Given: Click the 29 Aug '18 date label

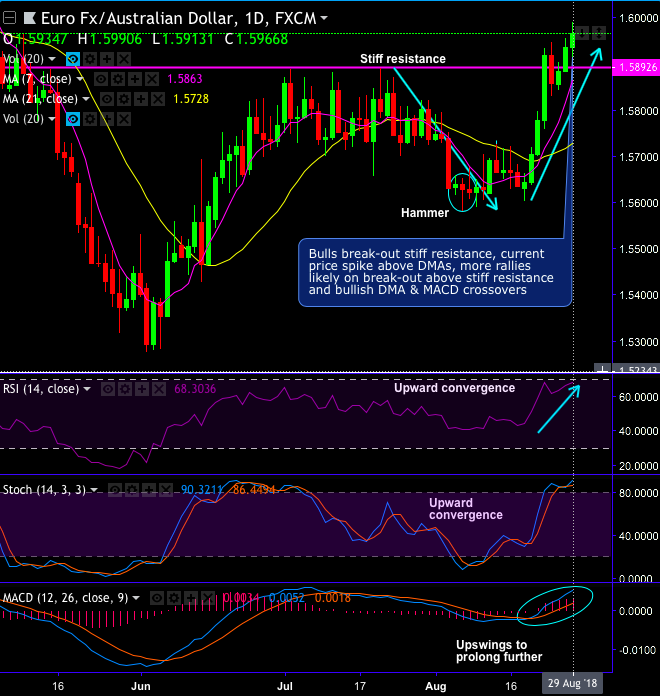Looking at the screenshot, I should 573,683.
